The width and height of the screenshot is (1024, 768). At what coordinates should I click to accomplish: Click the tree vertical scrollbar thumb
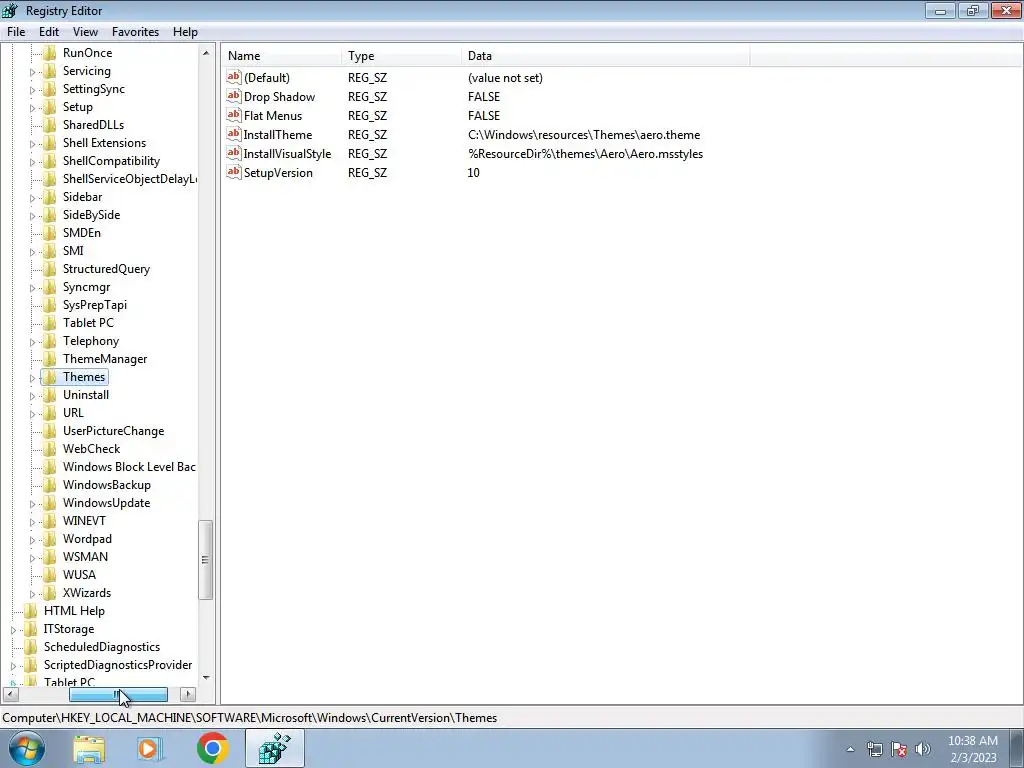(206, 560)
